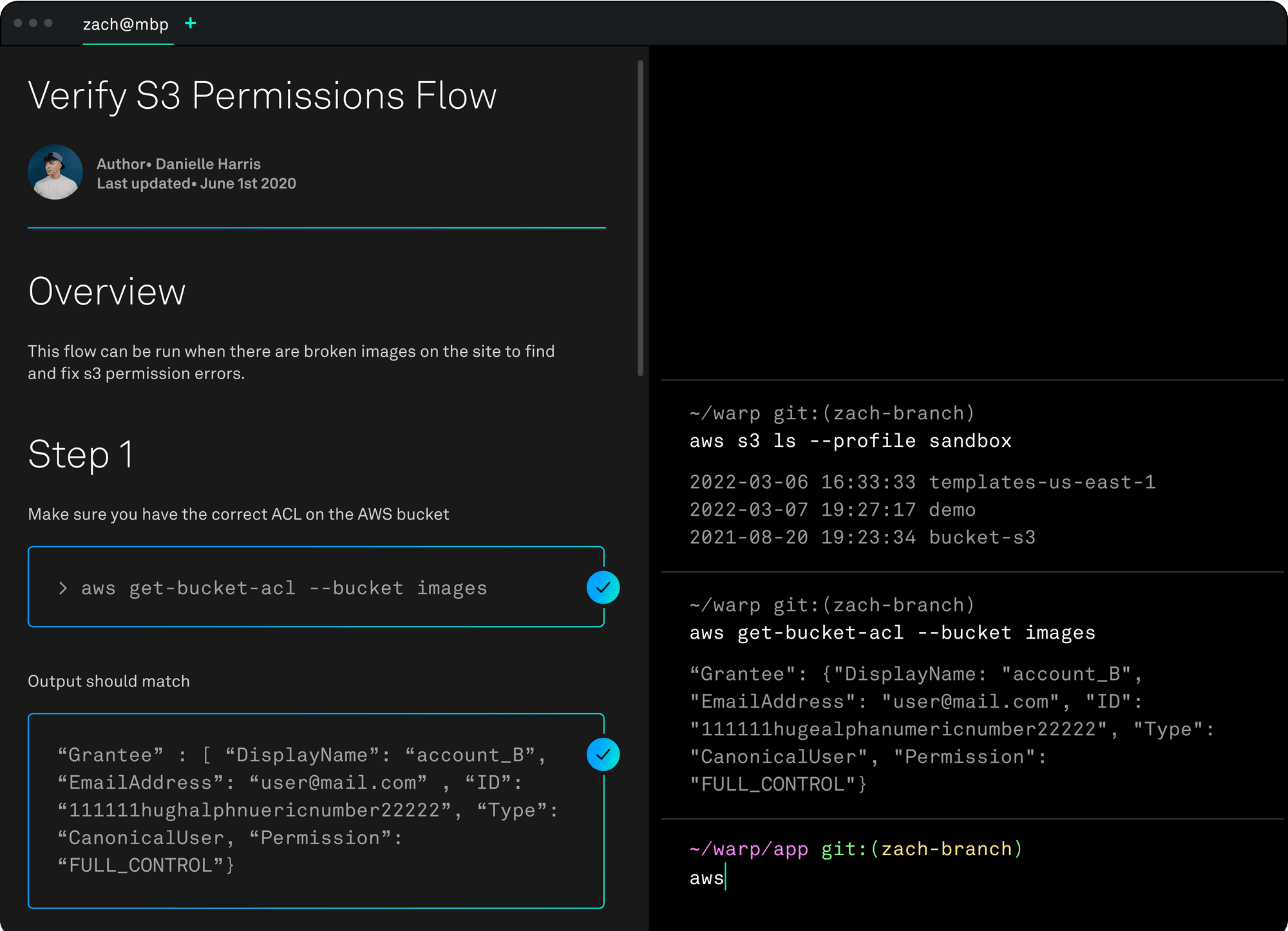This screenshot has width=1288, height=931.
Task: Click the notebook panel scrollbar
Action: [639, 219]
